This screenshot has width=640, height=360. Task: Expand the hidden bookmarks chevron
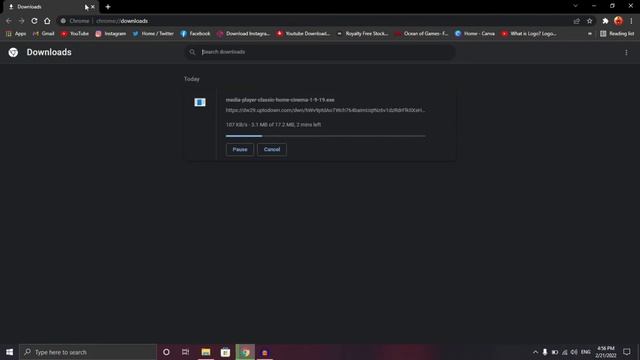590,34
